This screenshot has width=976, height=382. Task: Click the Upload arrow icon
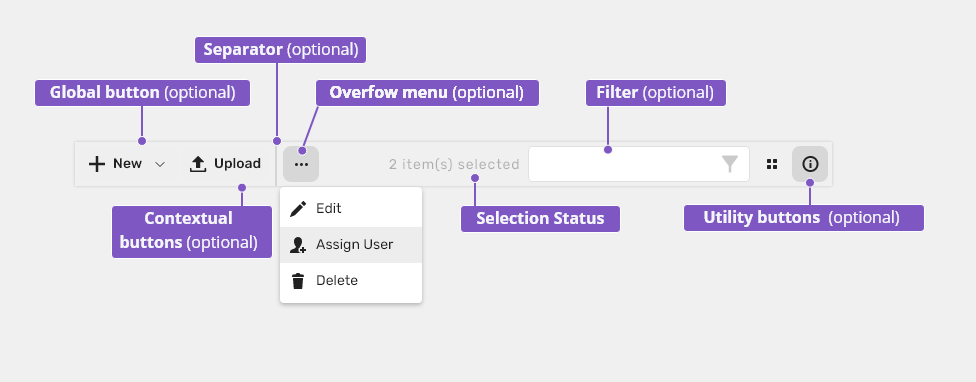(x=198, y=164)
